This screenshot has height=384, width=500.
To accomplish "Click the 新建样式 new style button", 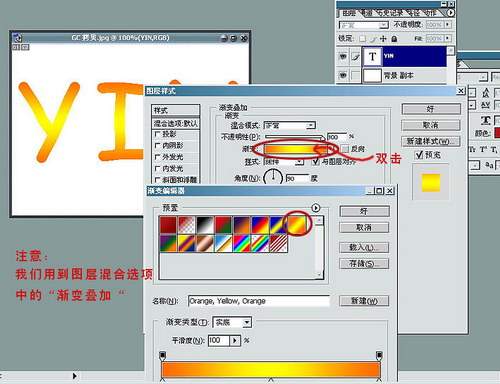I will pos(431,141).
